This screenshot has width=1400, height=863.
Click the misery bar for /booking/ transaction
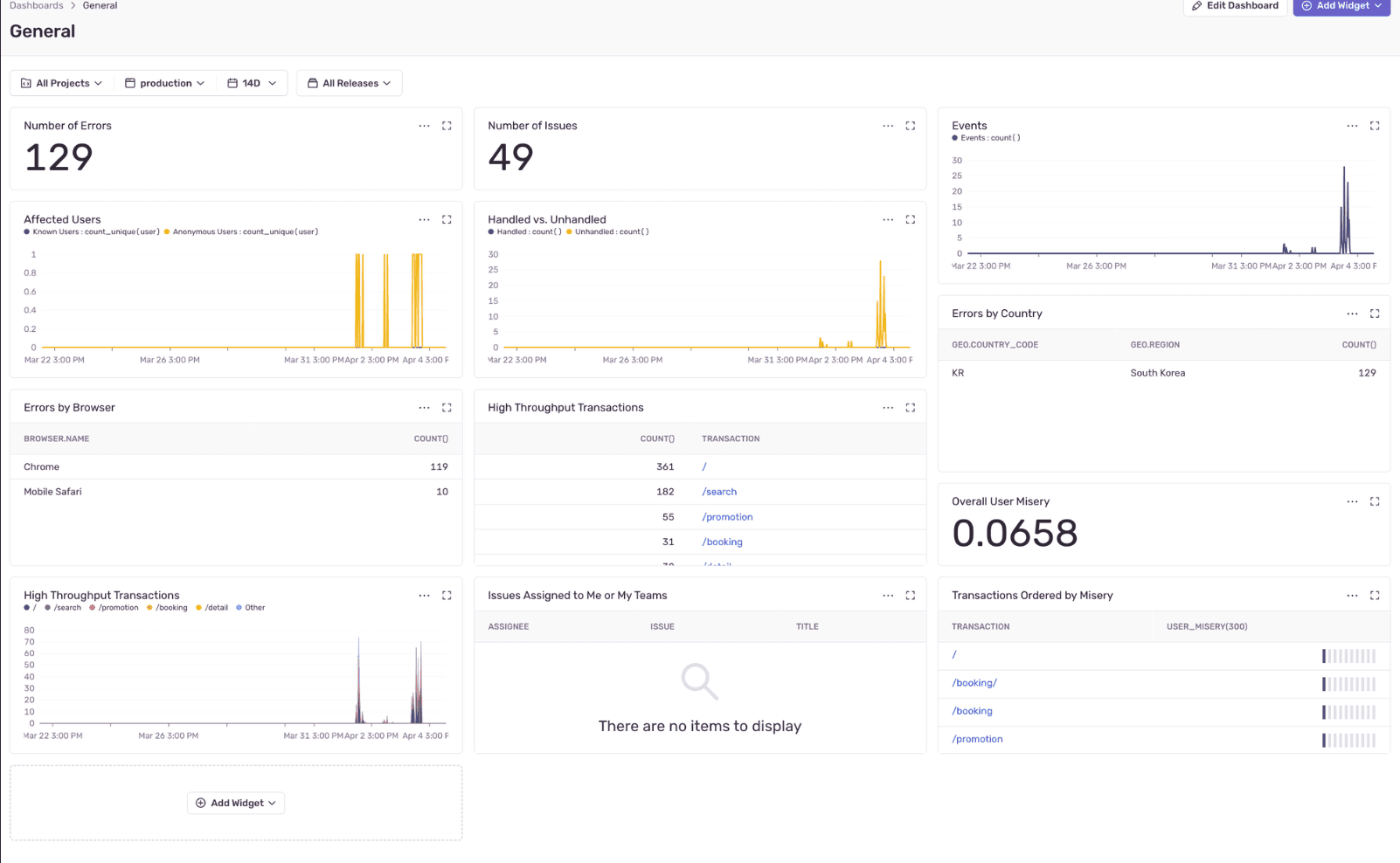pos(1348,684)
